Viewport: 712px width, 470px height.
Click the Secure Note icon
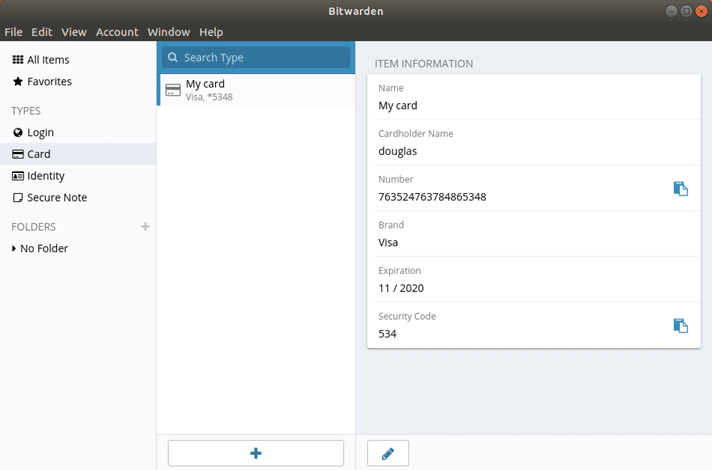[x=18, y=198]
